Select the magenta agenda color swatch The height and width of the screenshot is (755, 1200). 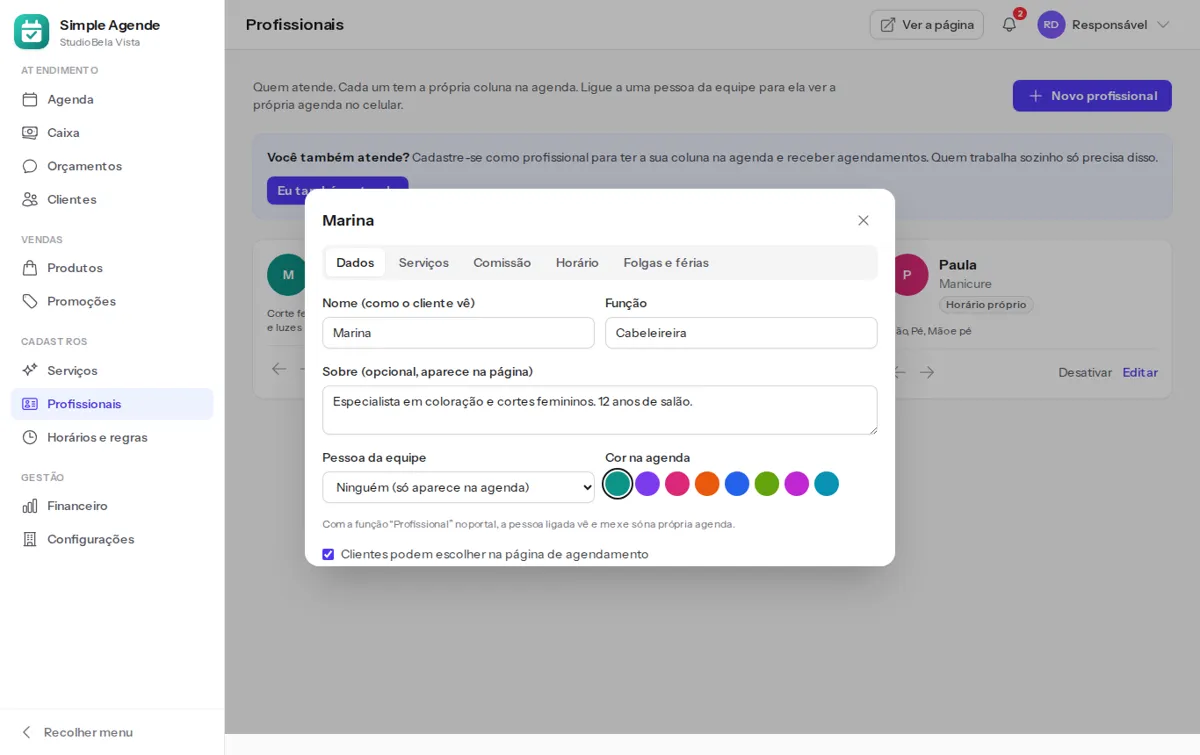click(797, 484)
